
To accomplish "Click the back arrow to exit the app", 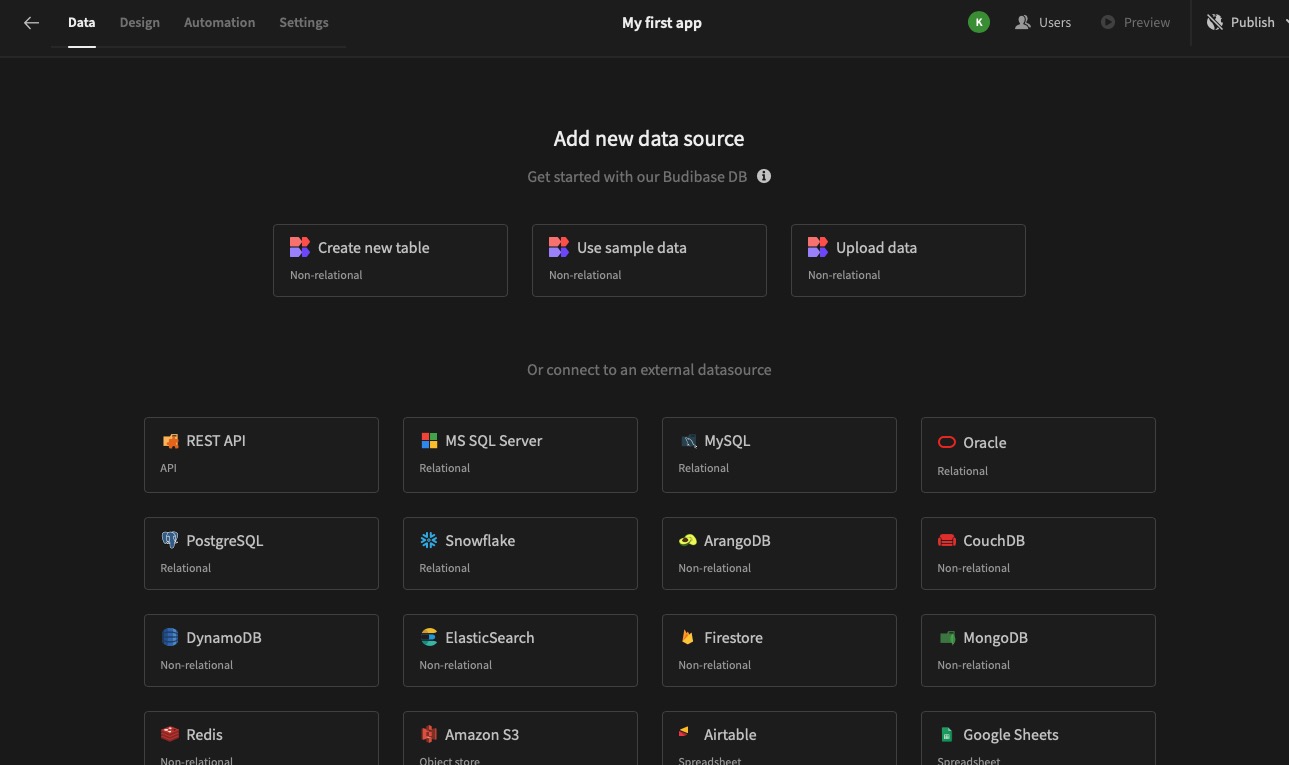I will coord(31,22).
